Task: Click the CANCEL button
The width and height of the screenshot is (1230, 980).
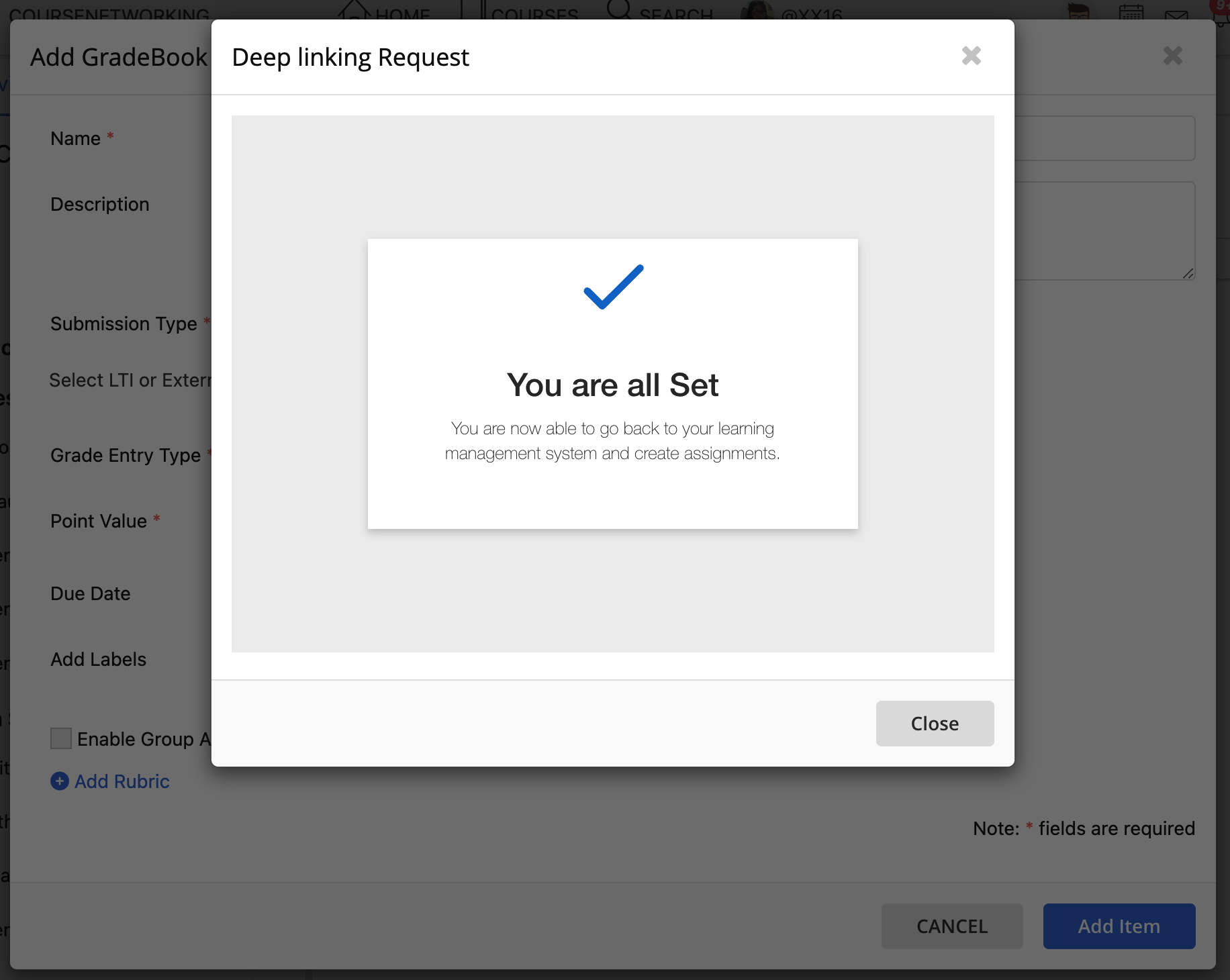Action: click(x=952, y=926)
